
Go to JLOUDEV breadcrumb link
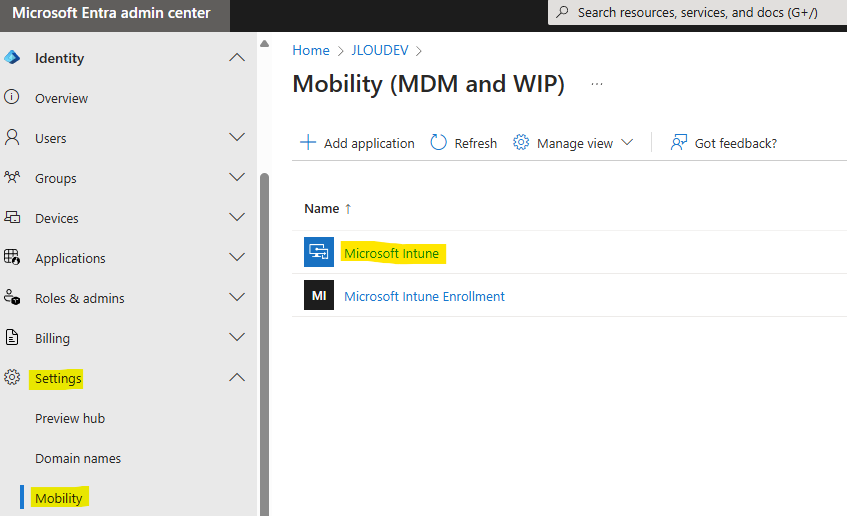(380, 50)
